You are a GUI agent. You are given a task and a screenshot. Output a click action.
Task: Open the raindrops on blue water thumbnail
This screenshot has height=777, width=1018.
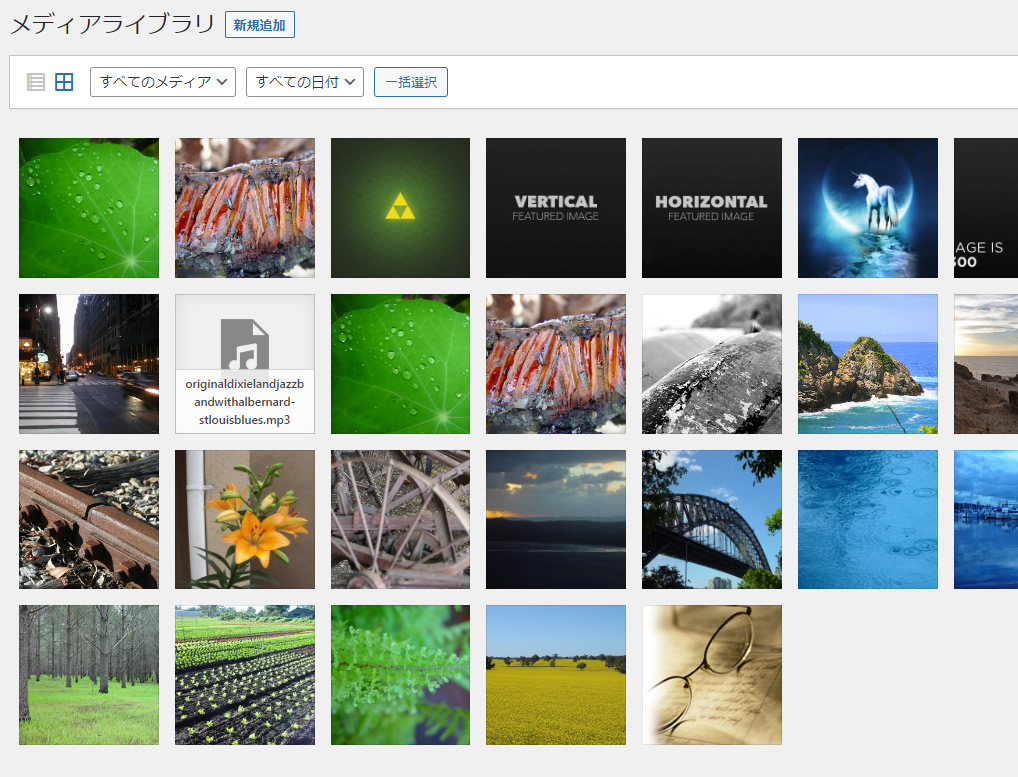(867, 519)
